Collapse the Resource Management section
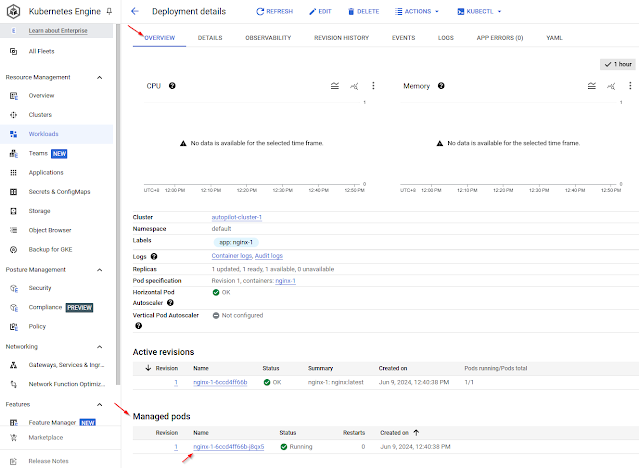Screen dimensions: 639x468 99,77
